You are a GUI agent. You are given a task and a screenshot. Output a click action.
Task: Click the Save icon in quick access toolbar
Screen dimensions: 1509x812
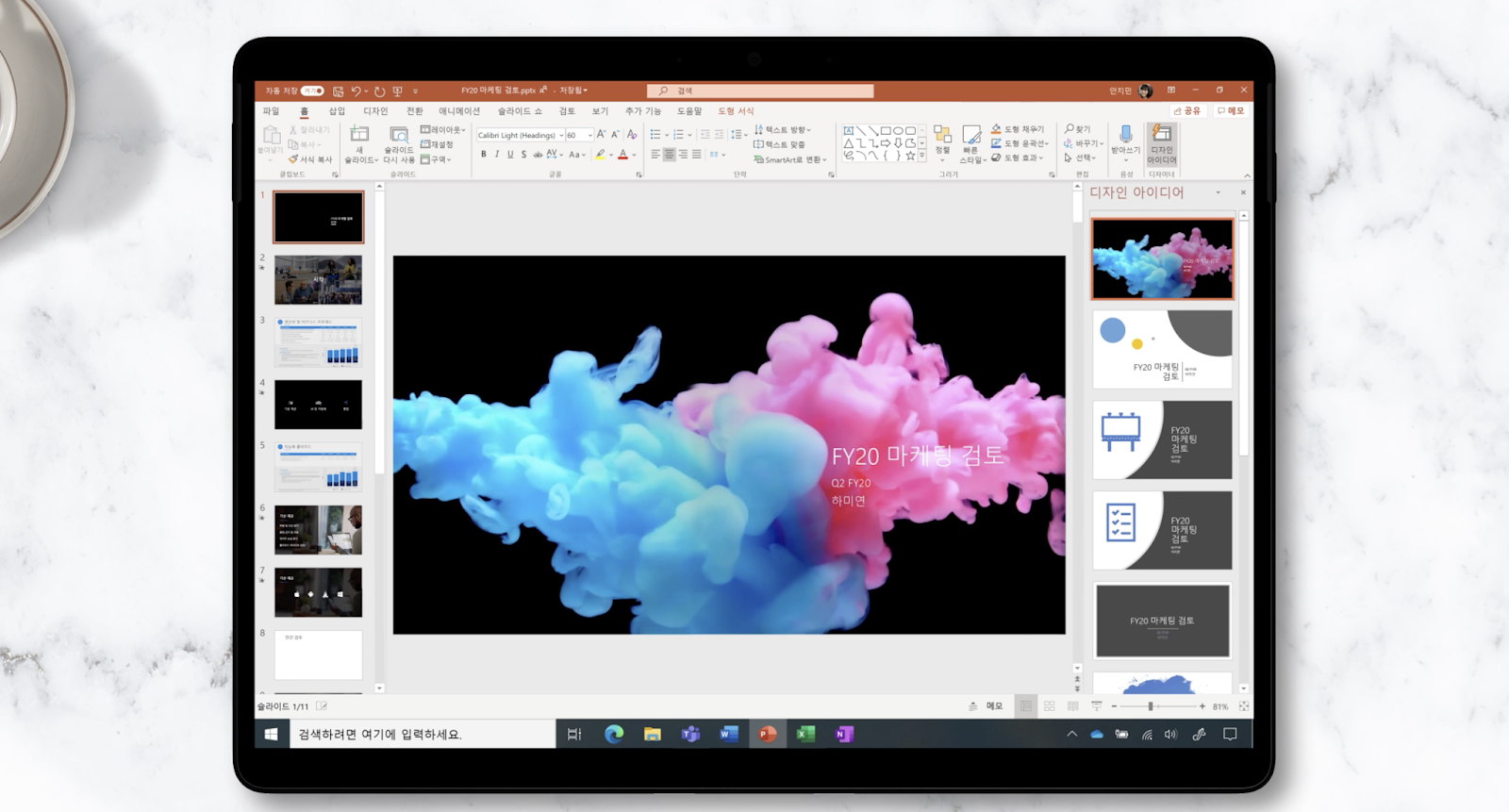click(x=338, y=91)
